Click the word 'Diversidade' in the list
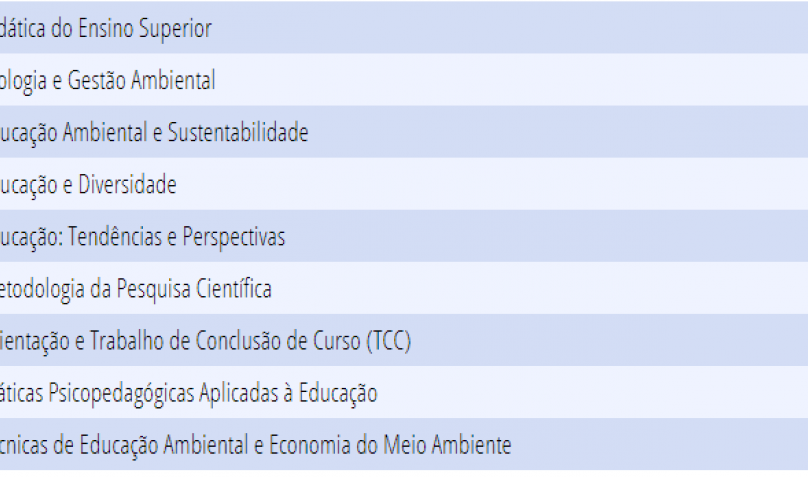808x477 pixels. click(x=127, y=184)
